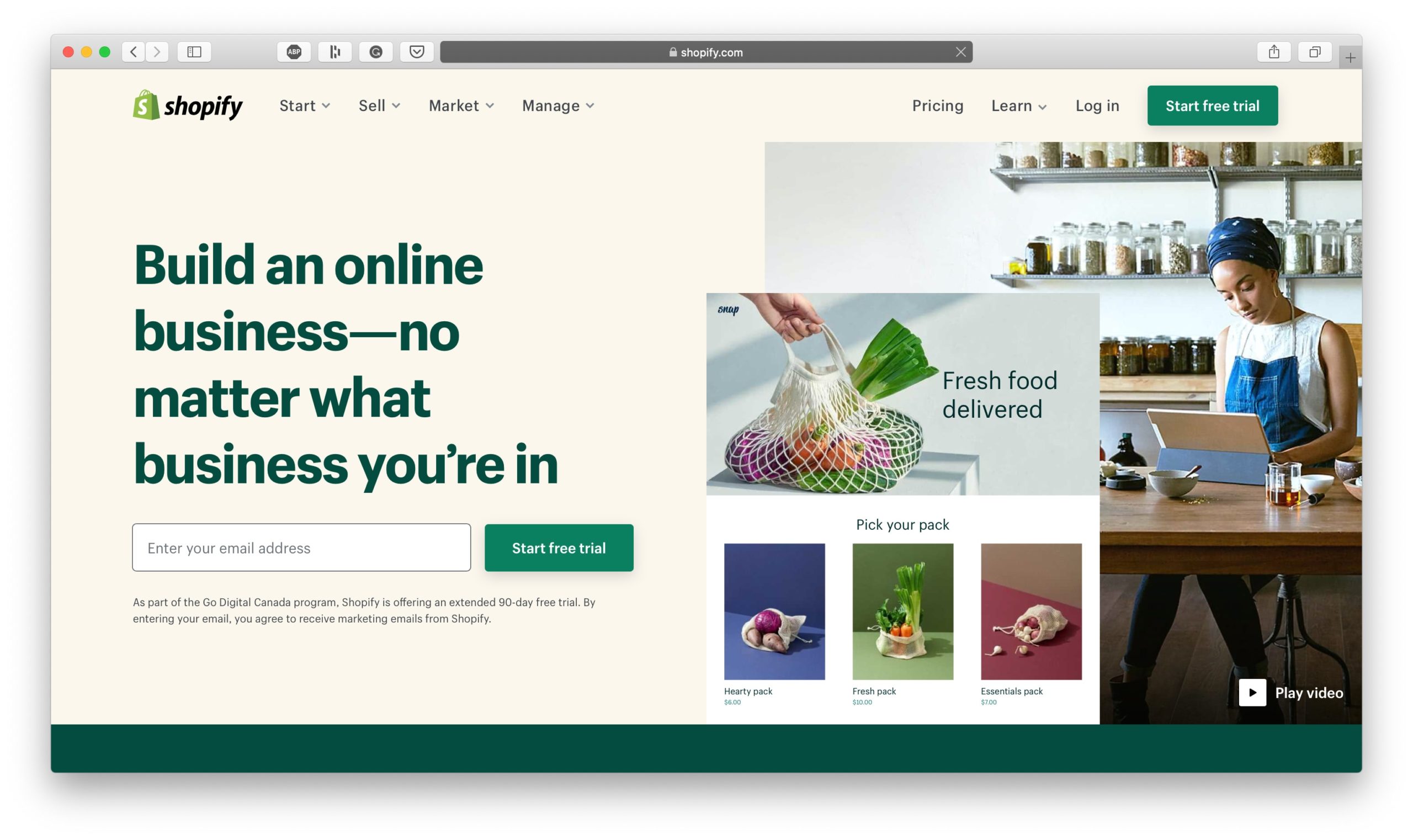Expand the Manage navigation dropdown

pos(556,105)
